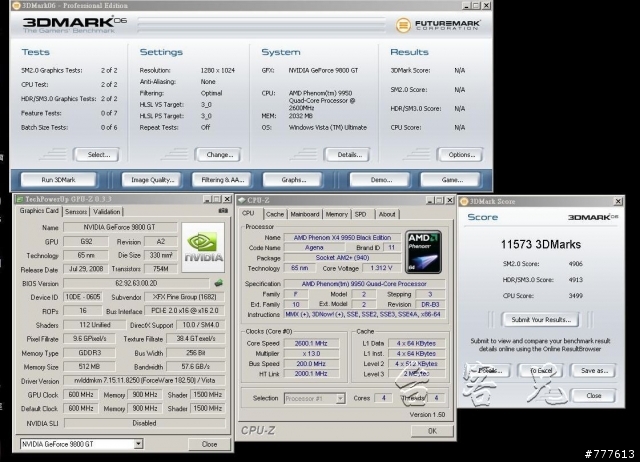Click Close button in 3DMark Score window
This screenshot has height=462, width=640.
593,395
